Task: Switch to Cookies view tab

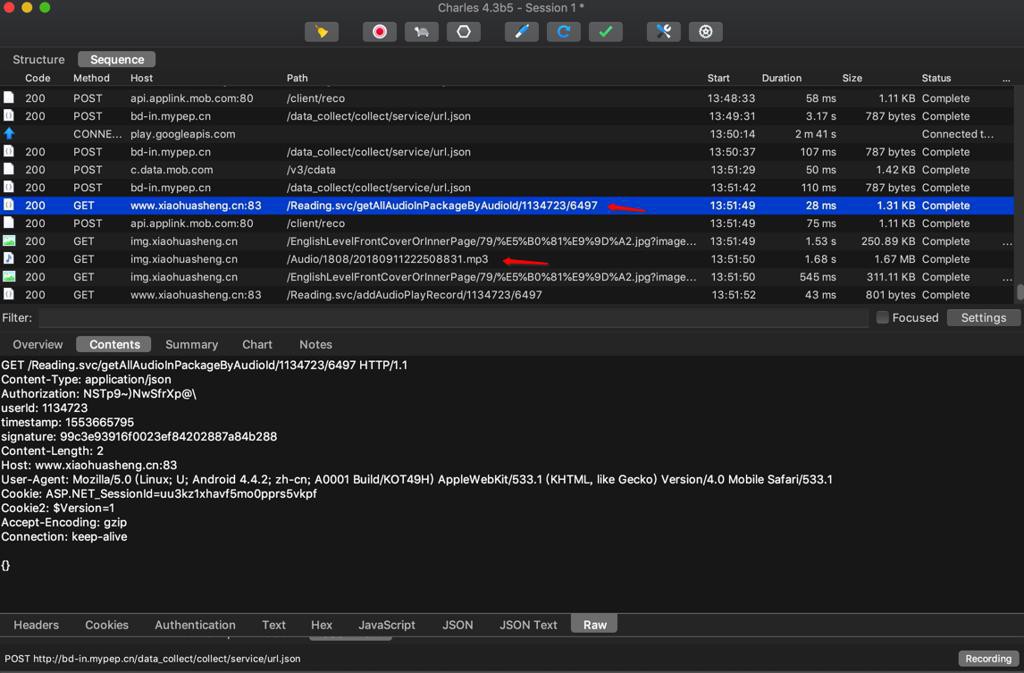Action: pyautogui.click(x=106, y=625)
